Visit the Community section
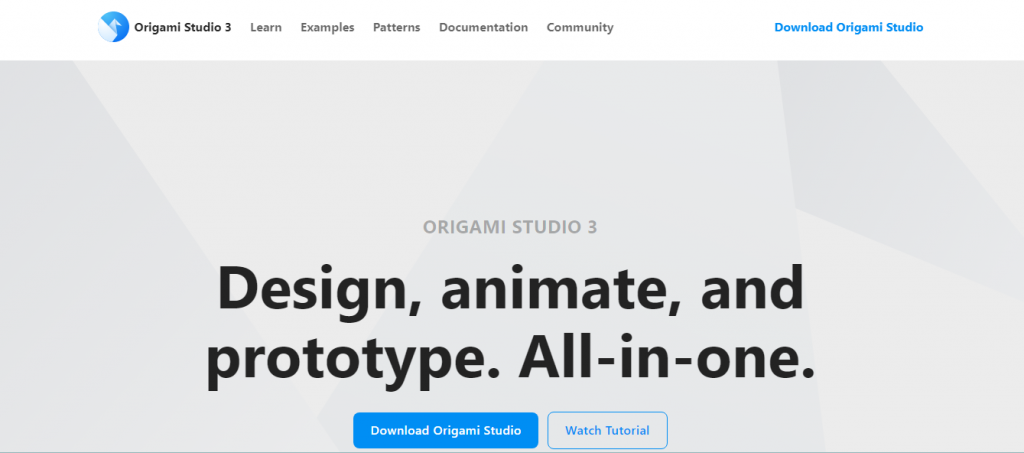 pyautogui.click(x=580, y=27)
